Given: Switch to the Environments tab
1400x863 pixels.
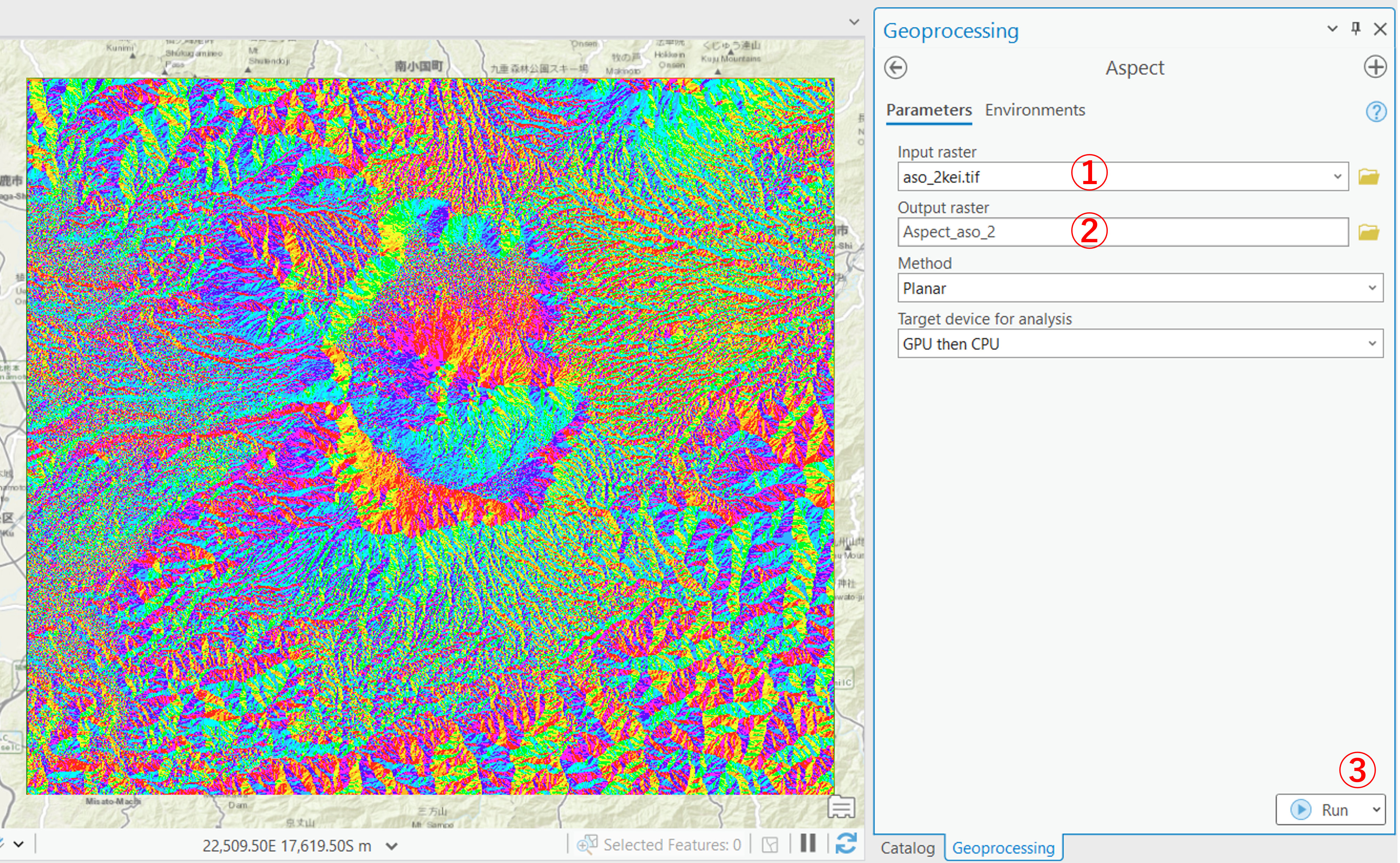Looking at the screenshot, I should click(x=1035, y=110).
